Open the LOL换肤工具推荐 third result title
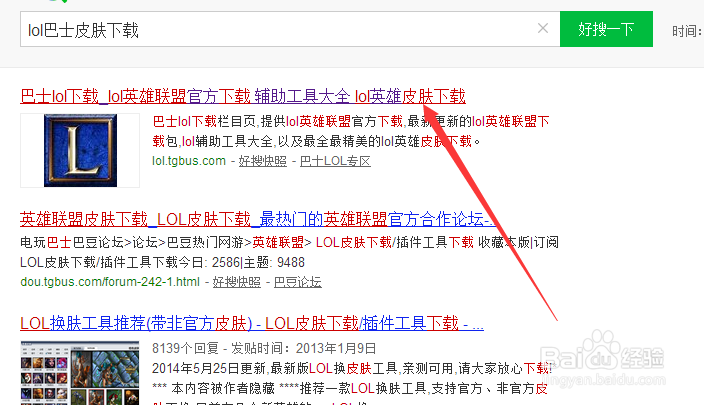Viewport: 704px width, 405px height. pyautogui.click(x=252, y=323)
